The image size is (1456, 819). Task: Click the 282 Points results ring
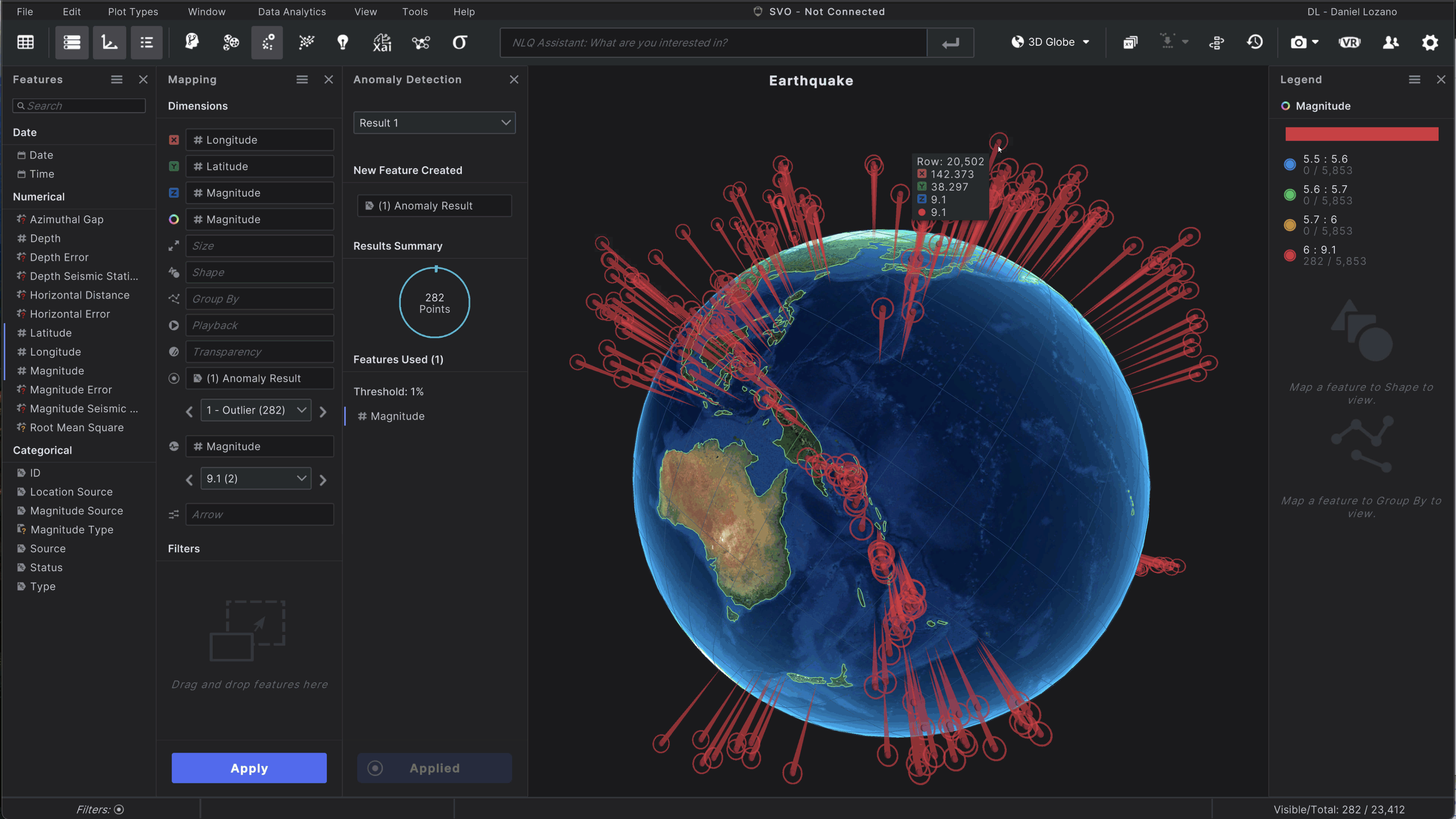point(434,303)
